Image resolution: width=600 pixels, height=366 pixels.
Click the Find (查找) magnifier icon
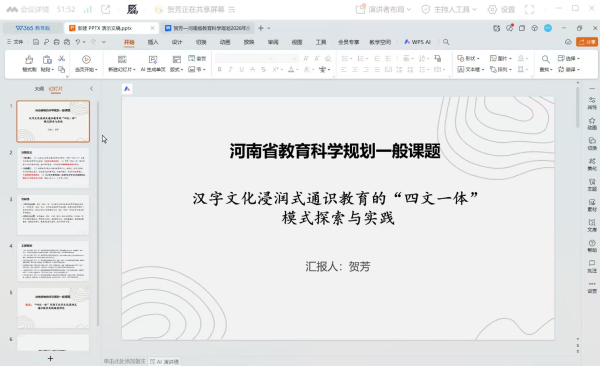pos(546,59)
